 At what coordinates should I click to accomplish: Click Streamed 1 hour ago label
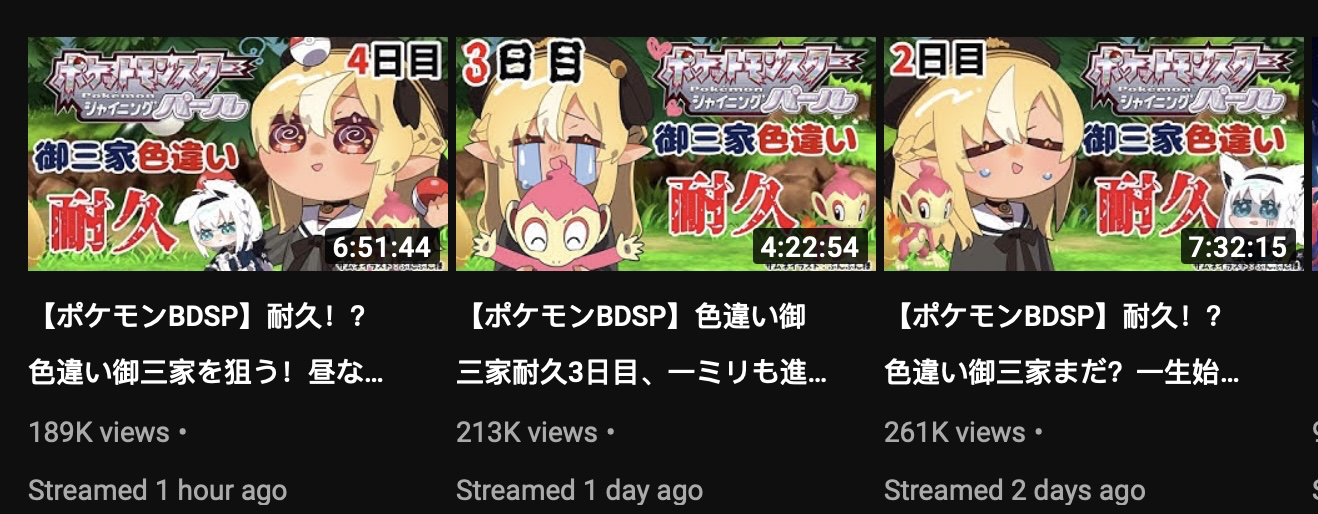[158, 491]
